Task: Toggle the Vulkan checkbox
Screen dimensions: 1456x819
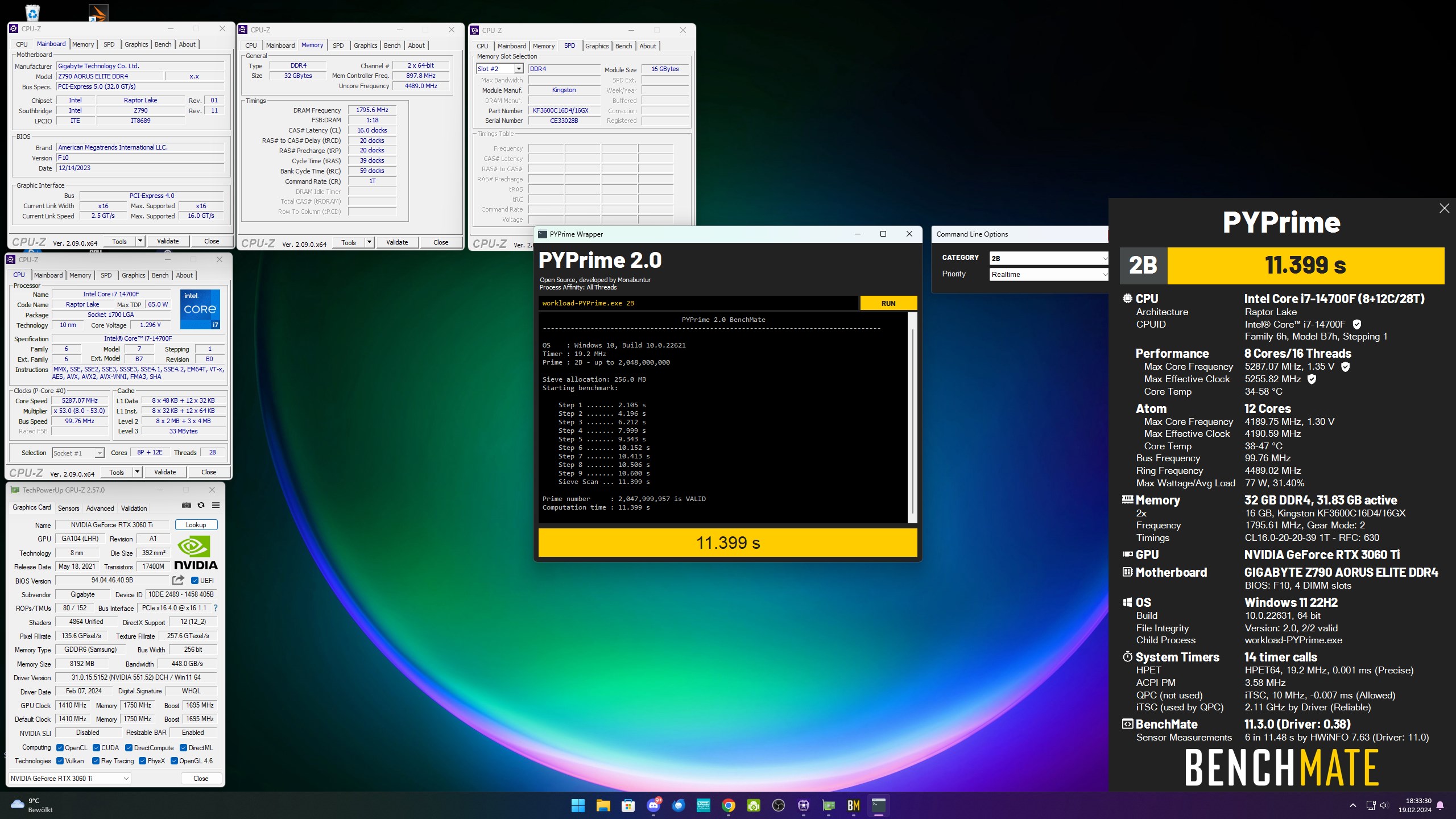Action: [60, 761]
